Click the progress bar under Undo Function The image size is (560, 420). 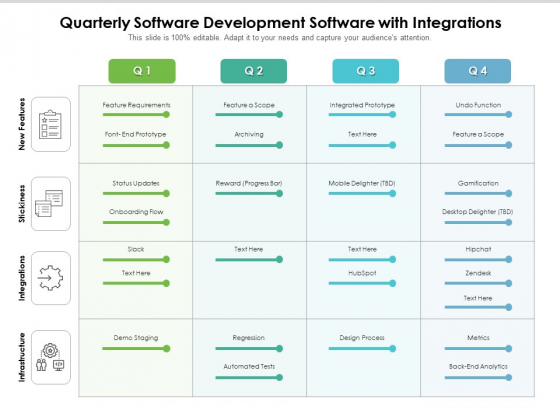tap(478, 115)
